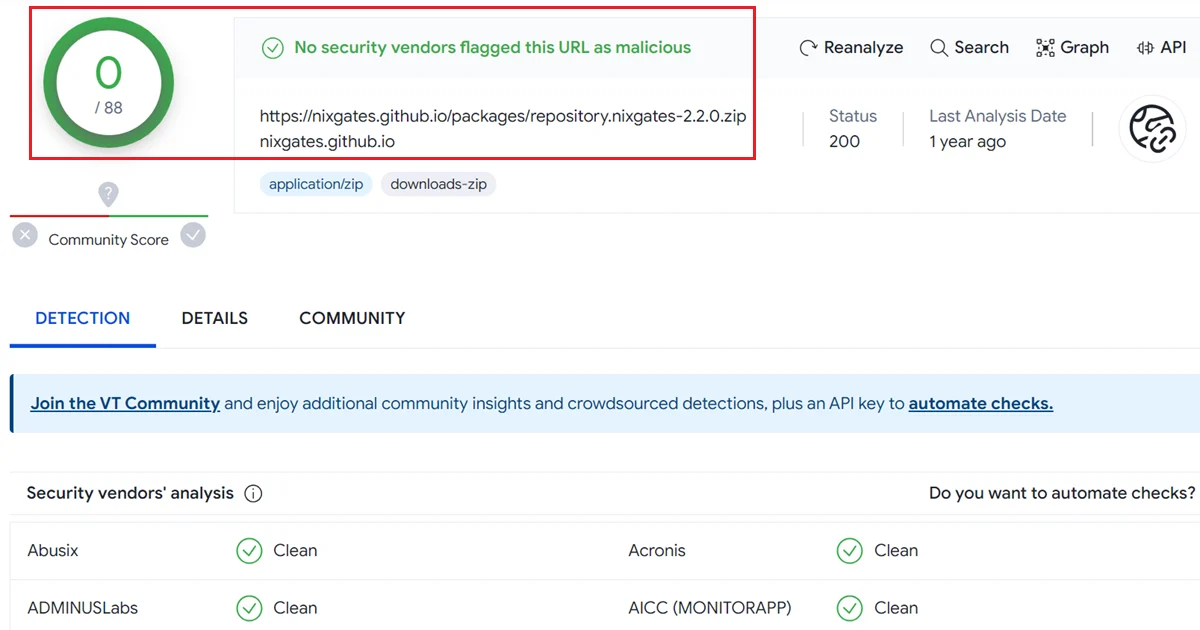This screenshot has width=1200, height=630.
Task: Vote harmless with the check community button
Action: (193, 236)
